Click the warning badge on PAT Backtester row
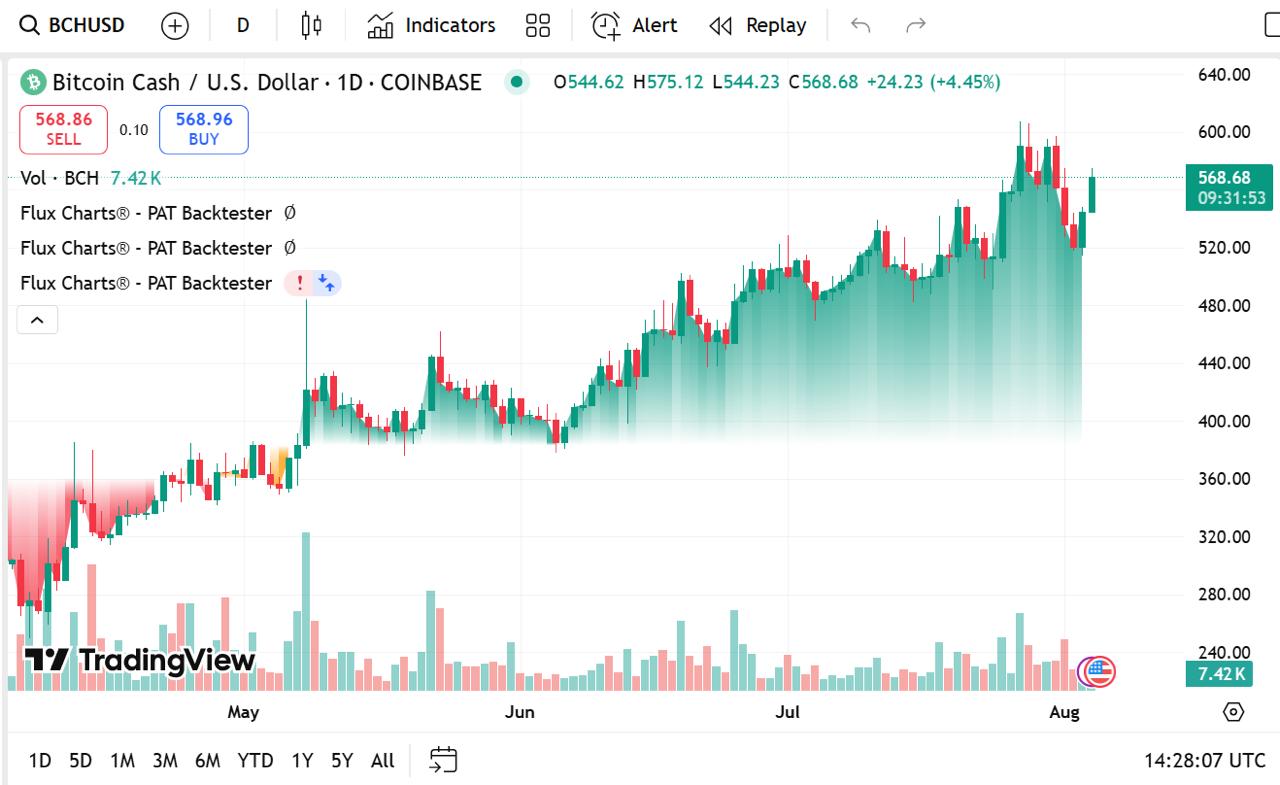 point(299,283)
